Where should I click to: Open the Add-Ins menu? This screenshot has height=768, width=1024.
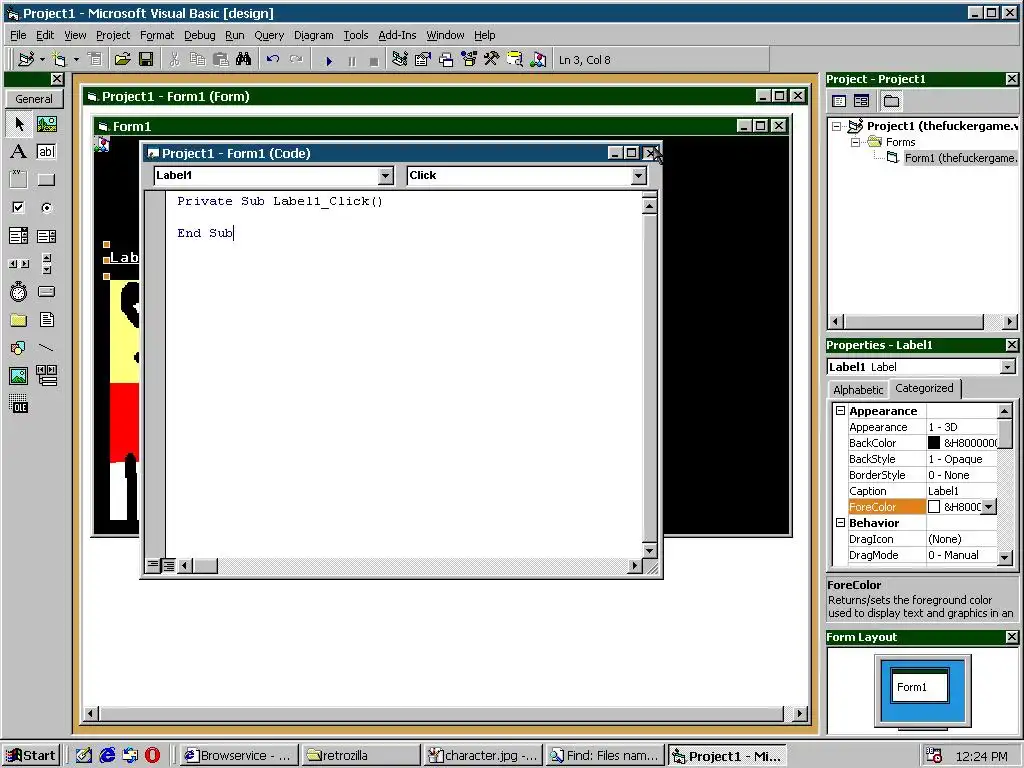397,35
